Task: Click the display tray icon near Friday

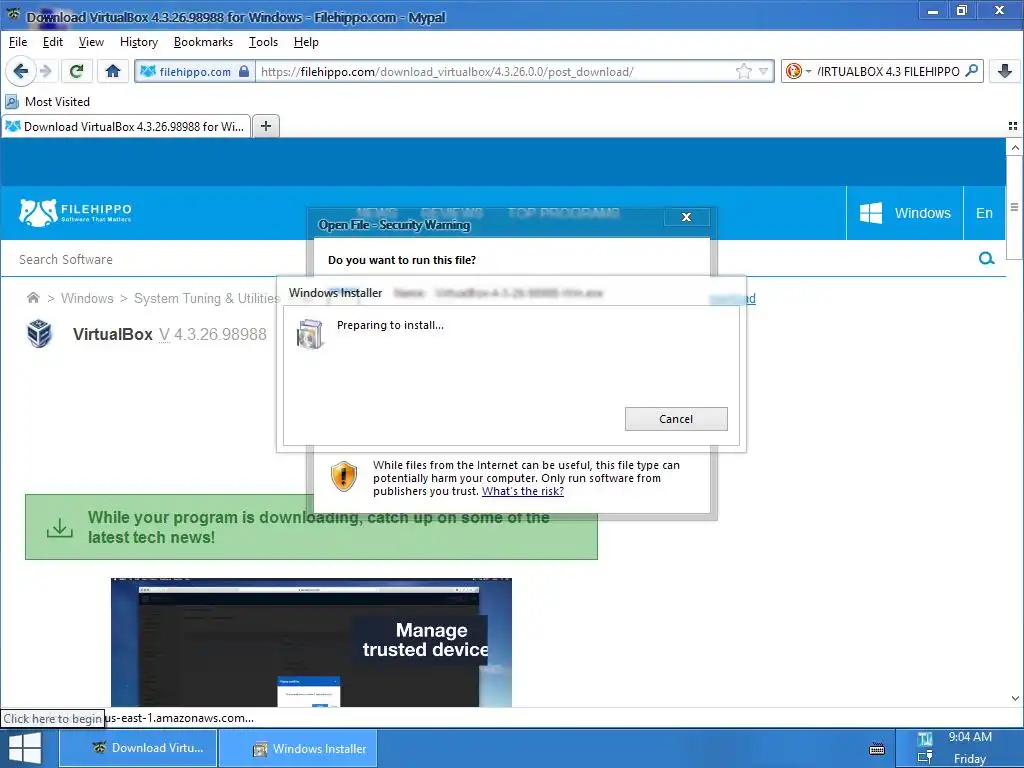Action: pos(924,758)
